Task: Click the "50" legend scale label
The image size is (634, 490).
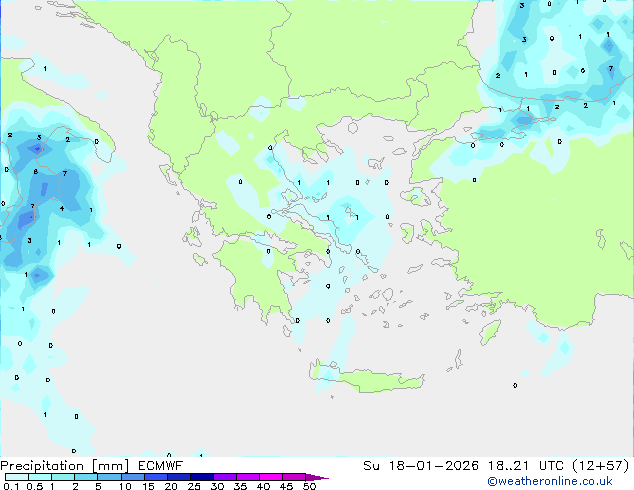Action: point(309,486)
